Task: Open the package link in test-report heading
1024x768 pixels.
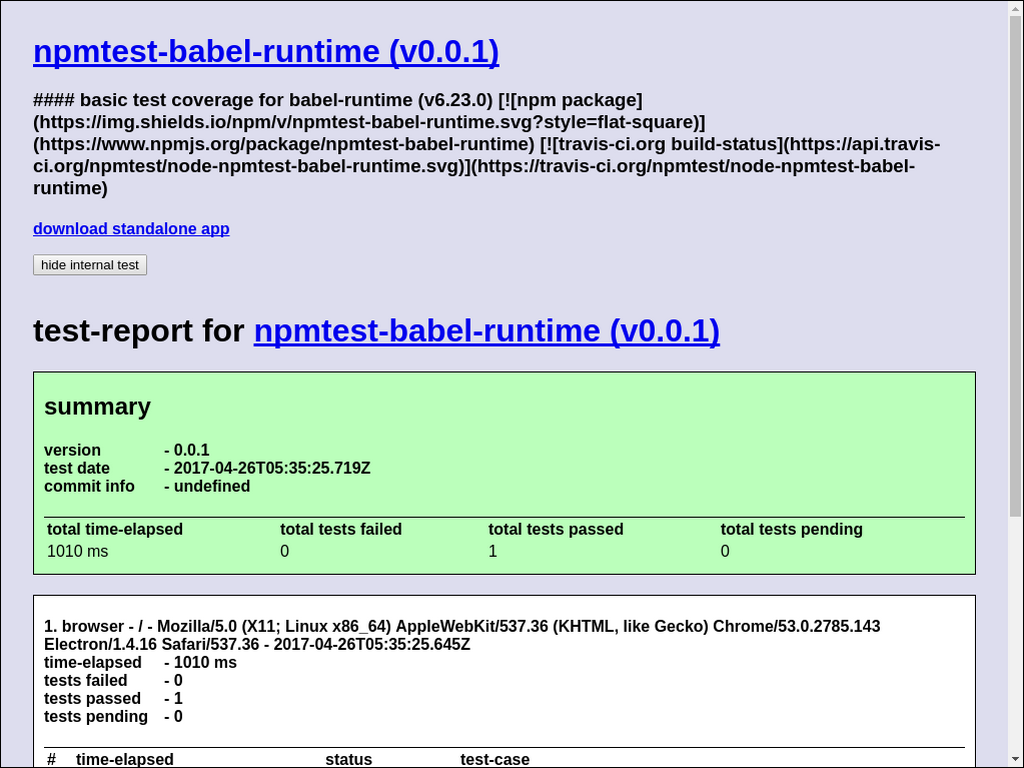Action: pyautogui.click(x=486, y=331)
